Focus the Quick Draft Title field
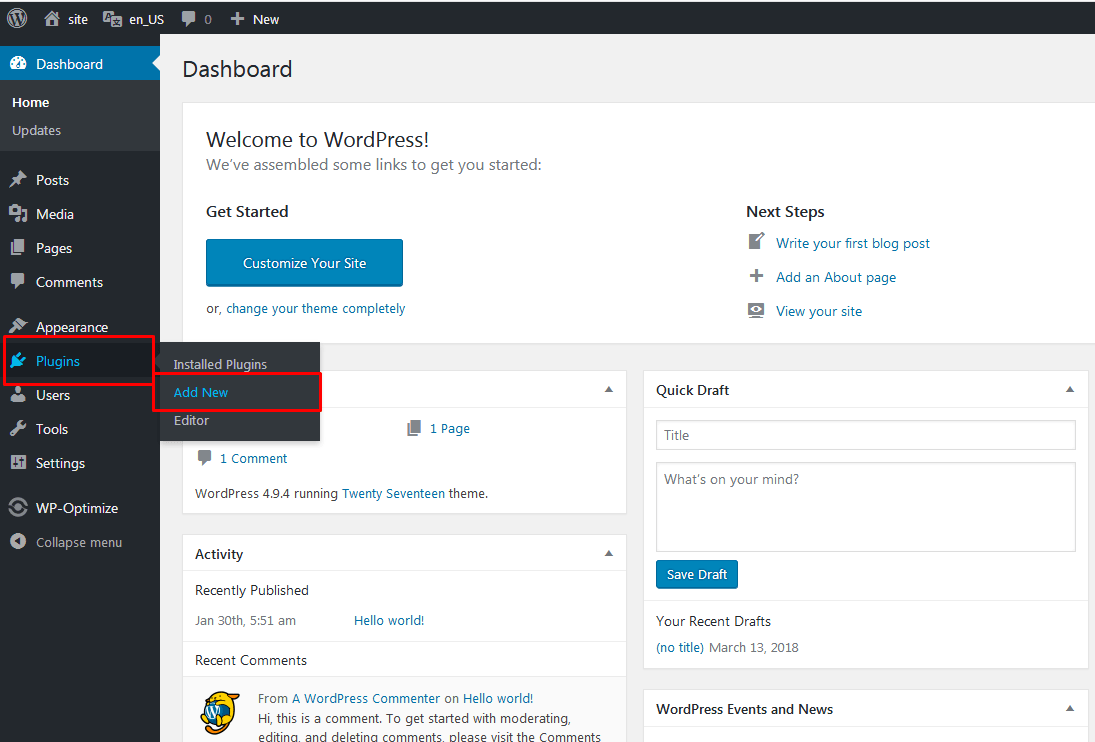 coord(866,435)
